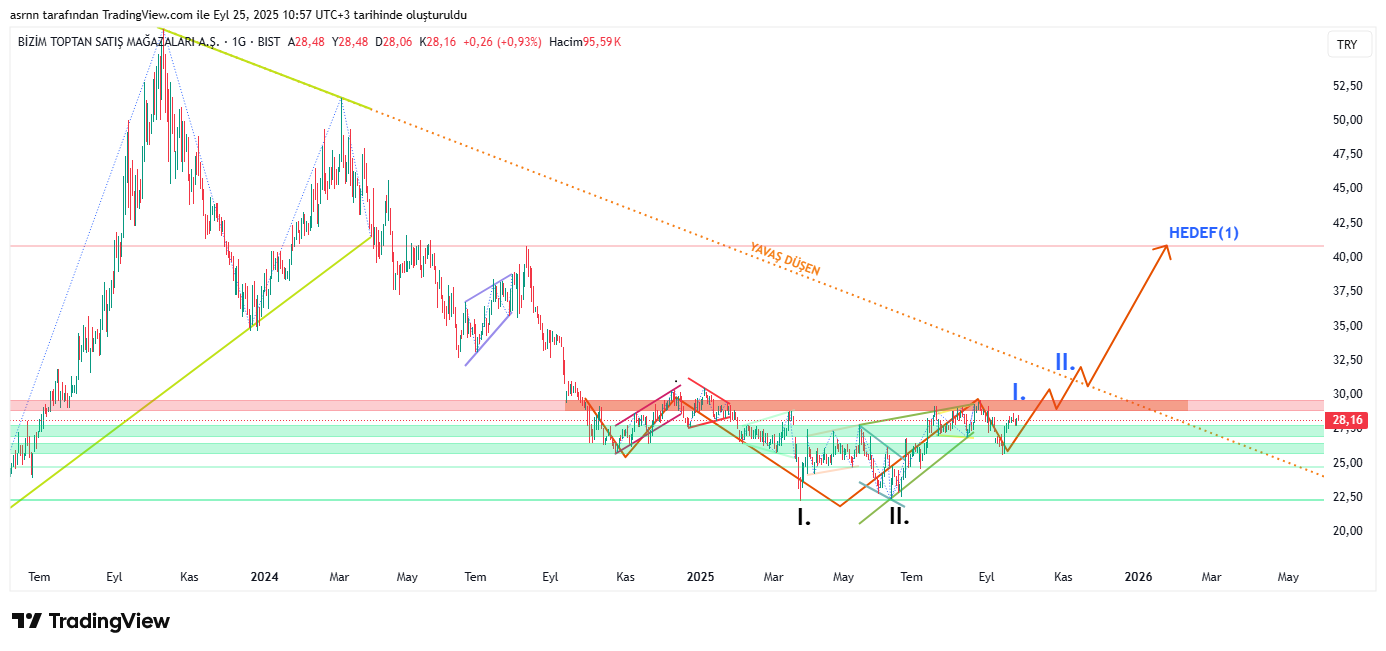Viewport: 1386px width, 651px height.
Task: Select the black 'II.' bottom marker
Action: click(899, 517)
